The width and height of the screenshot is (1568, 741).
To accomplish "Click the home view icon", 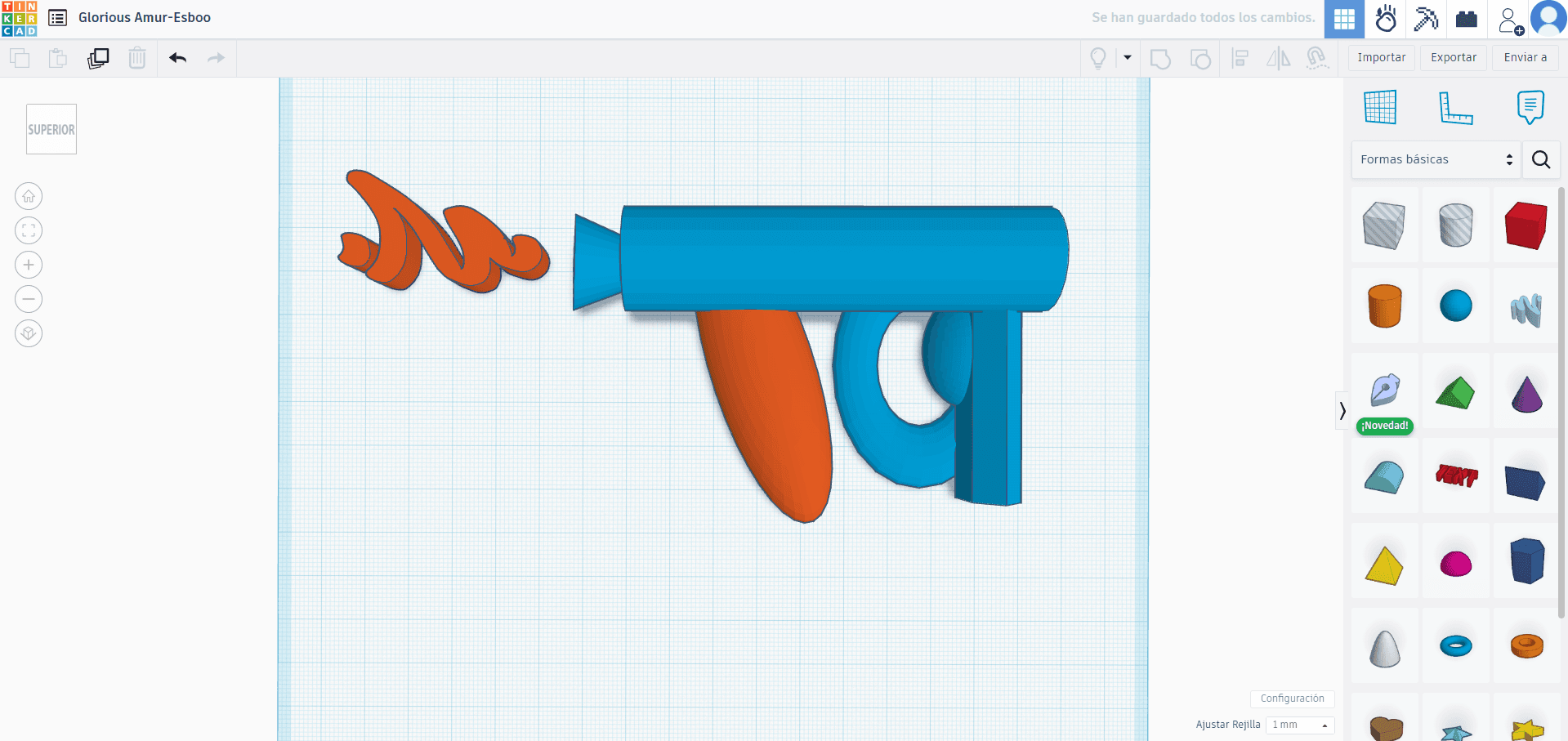I will pos(29,196).
